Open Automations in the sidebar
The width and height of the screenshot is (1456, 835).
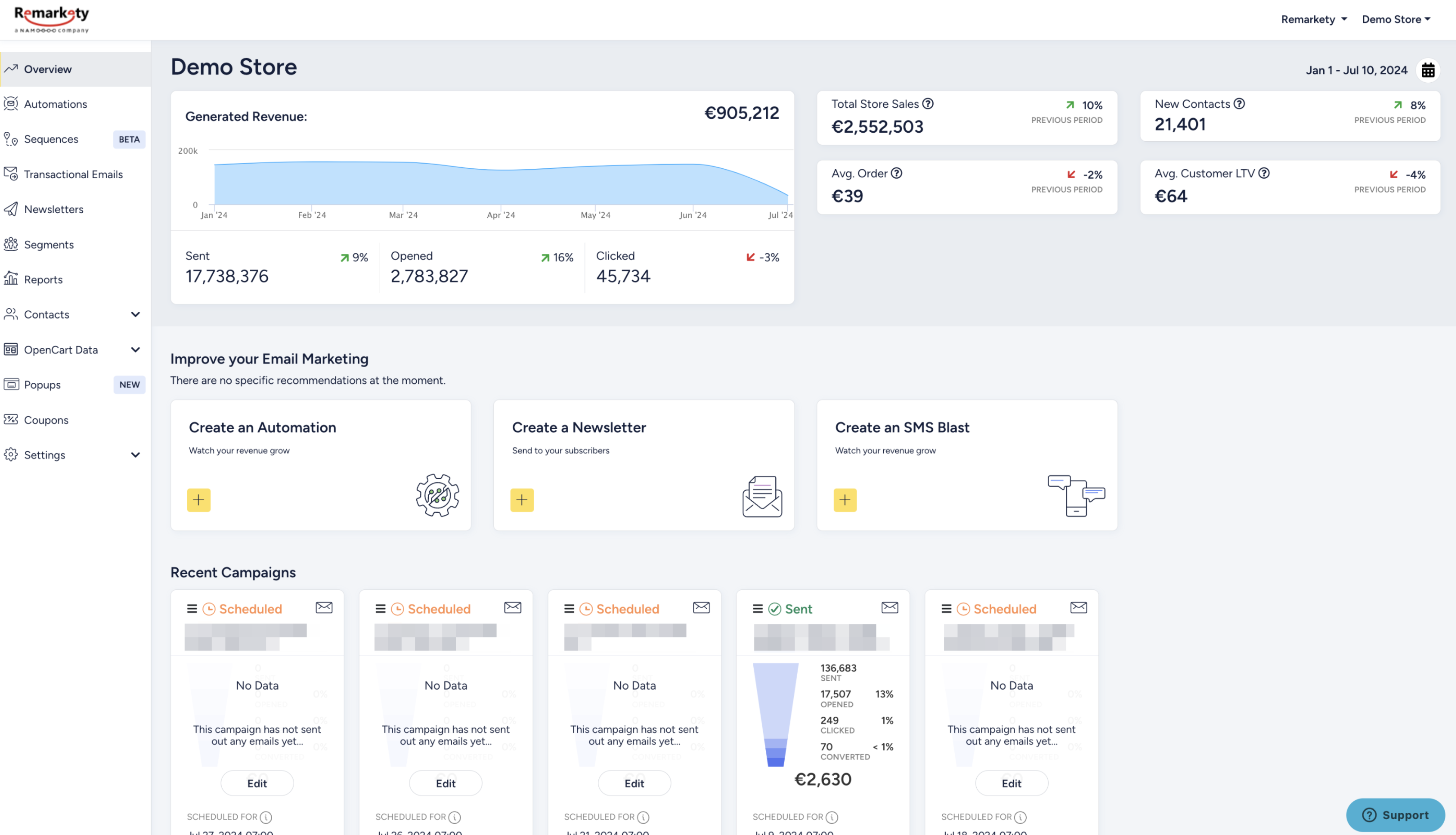[76, 104]
